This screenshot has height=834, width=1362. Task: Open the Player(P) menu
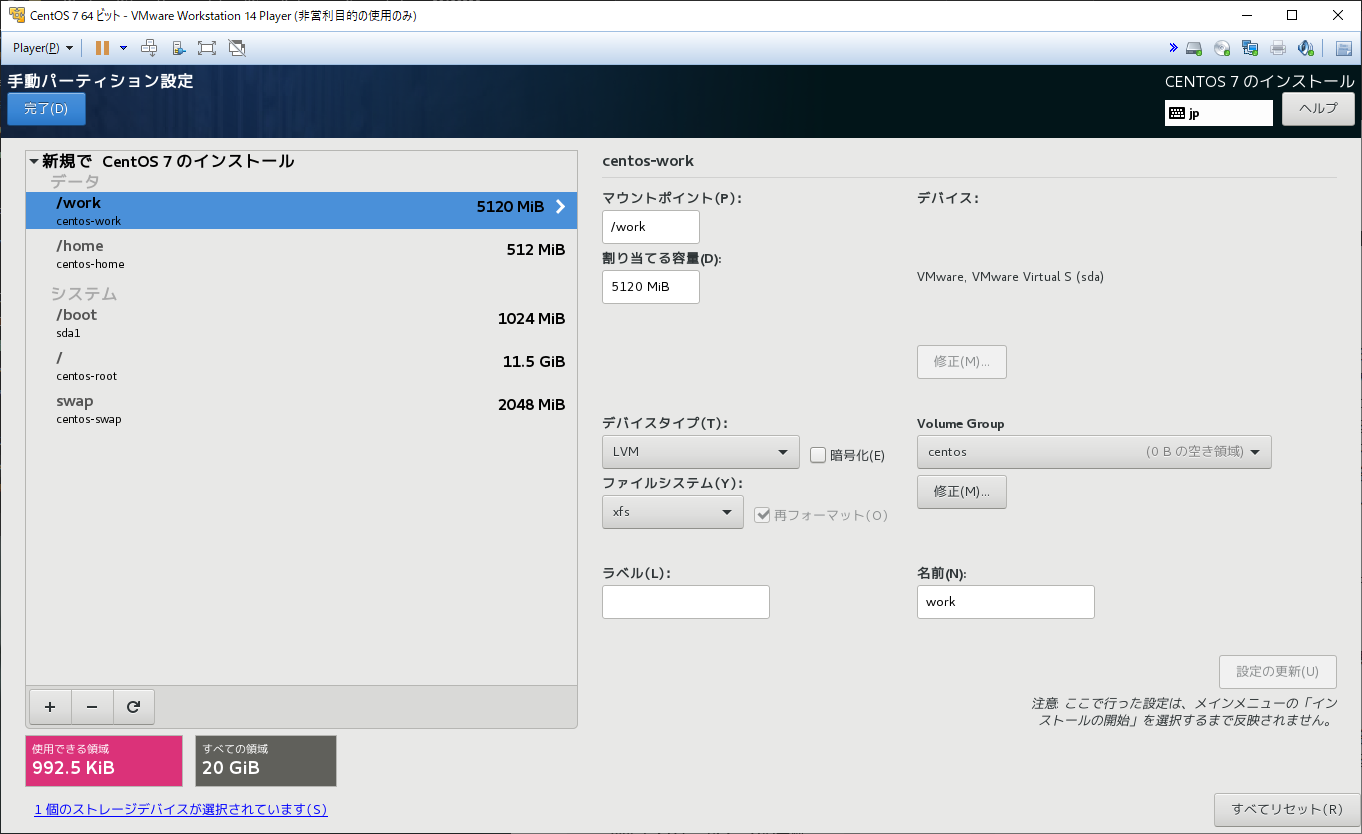[x=42, y=48]
